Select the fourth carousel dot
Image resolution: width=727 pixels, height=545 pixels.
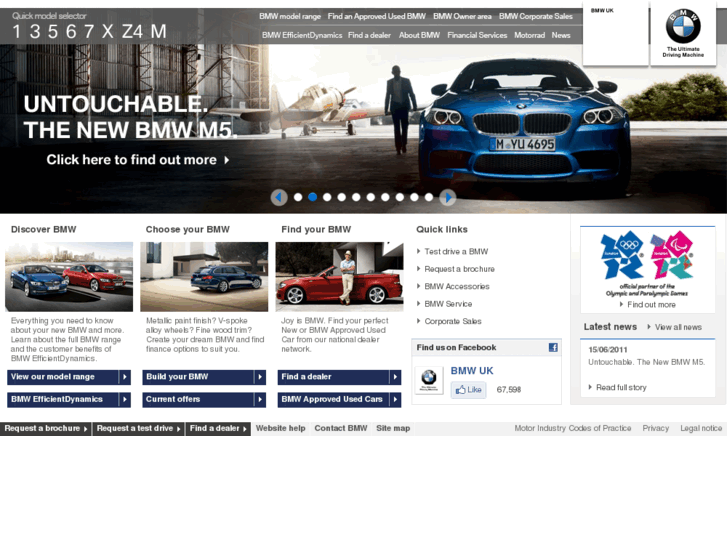(x=342, y=197)
